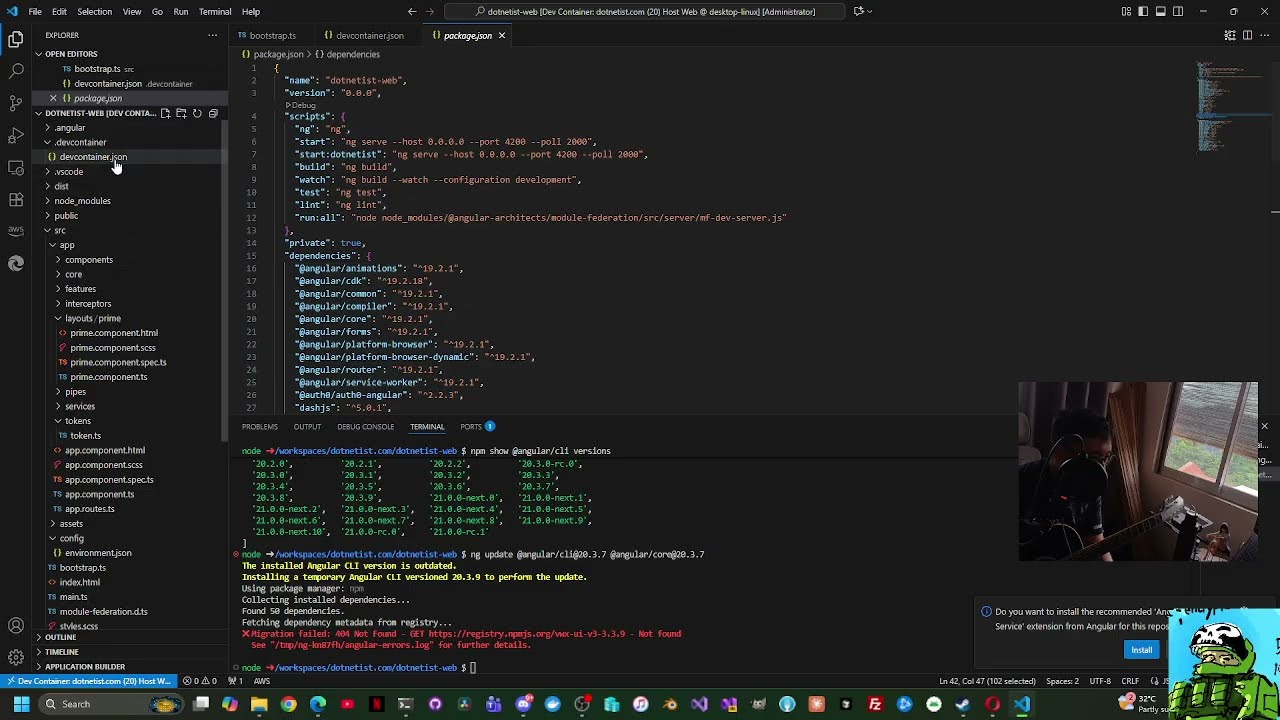Click Install in the Angular extension notification
This screenshot has width=1280, height=720.
(x=1141, y=650)
